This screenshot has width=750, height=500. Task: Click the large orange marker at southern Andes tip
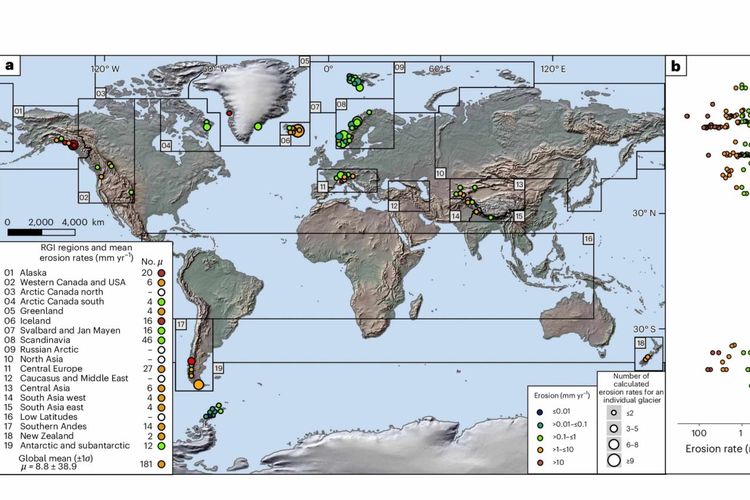click(198, 383)
